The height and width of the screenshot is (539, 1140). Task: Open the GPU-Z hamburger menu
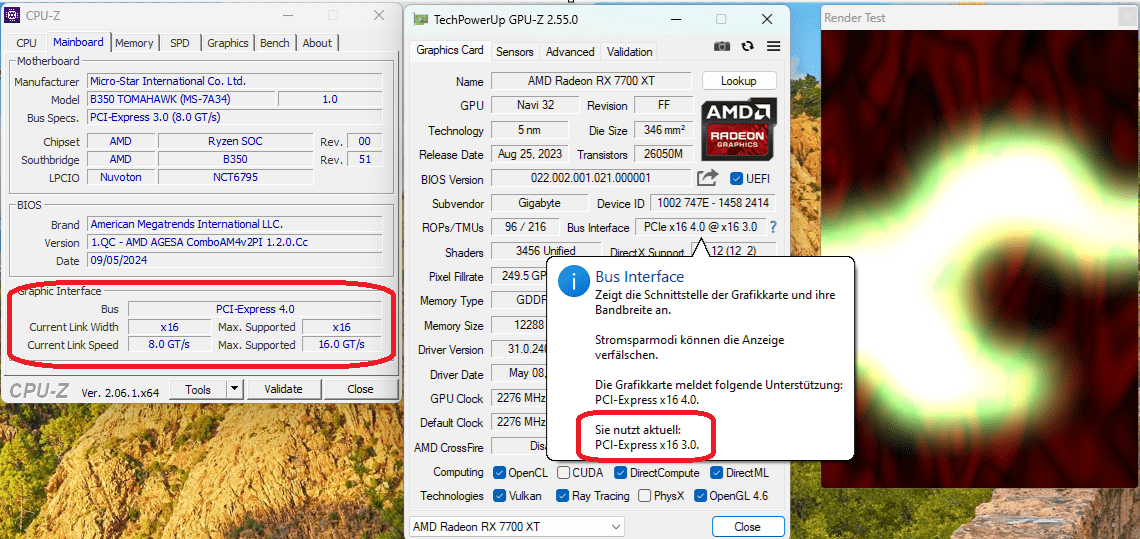pos(774,46)
